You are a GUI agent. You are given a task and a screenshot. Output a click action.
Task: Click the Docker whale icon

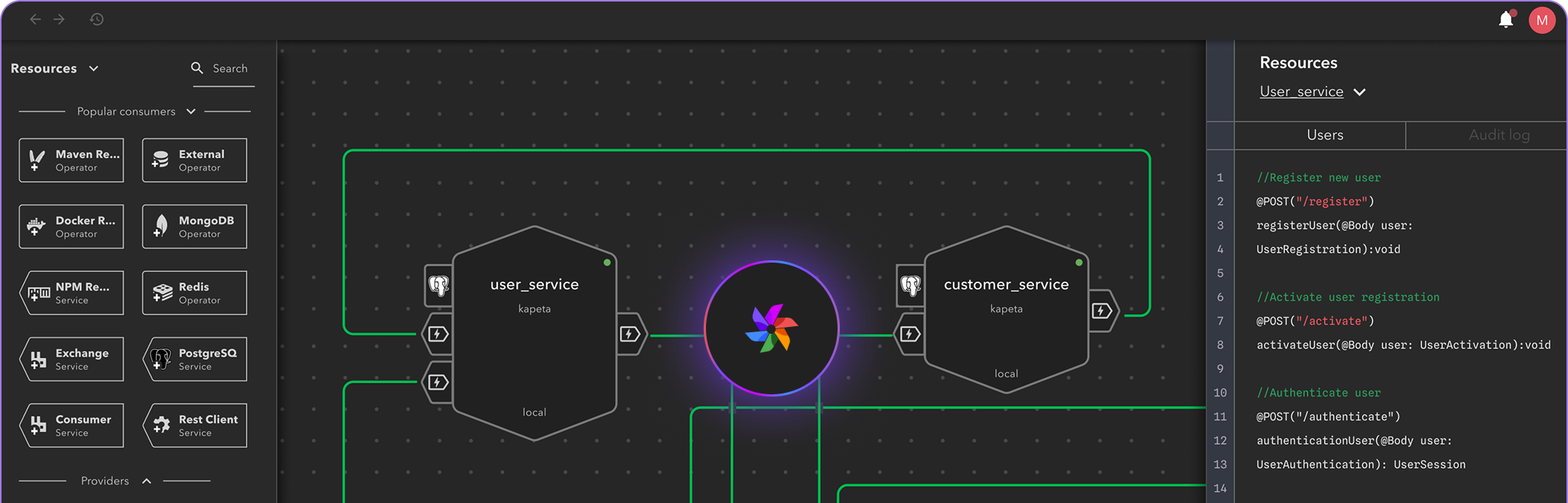36,227
